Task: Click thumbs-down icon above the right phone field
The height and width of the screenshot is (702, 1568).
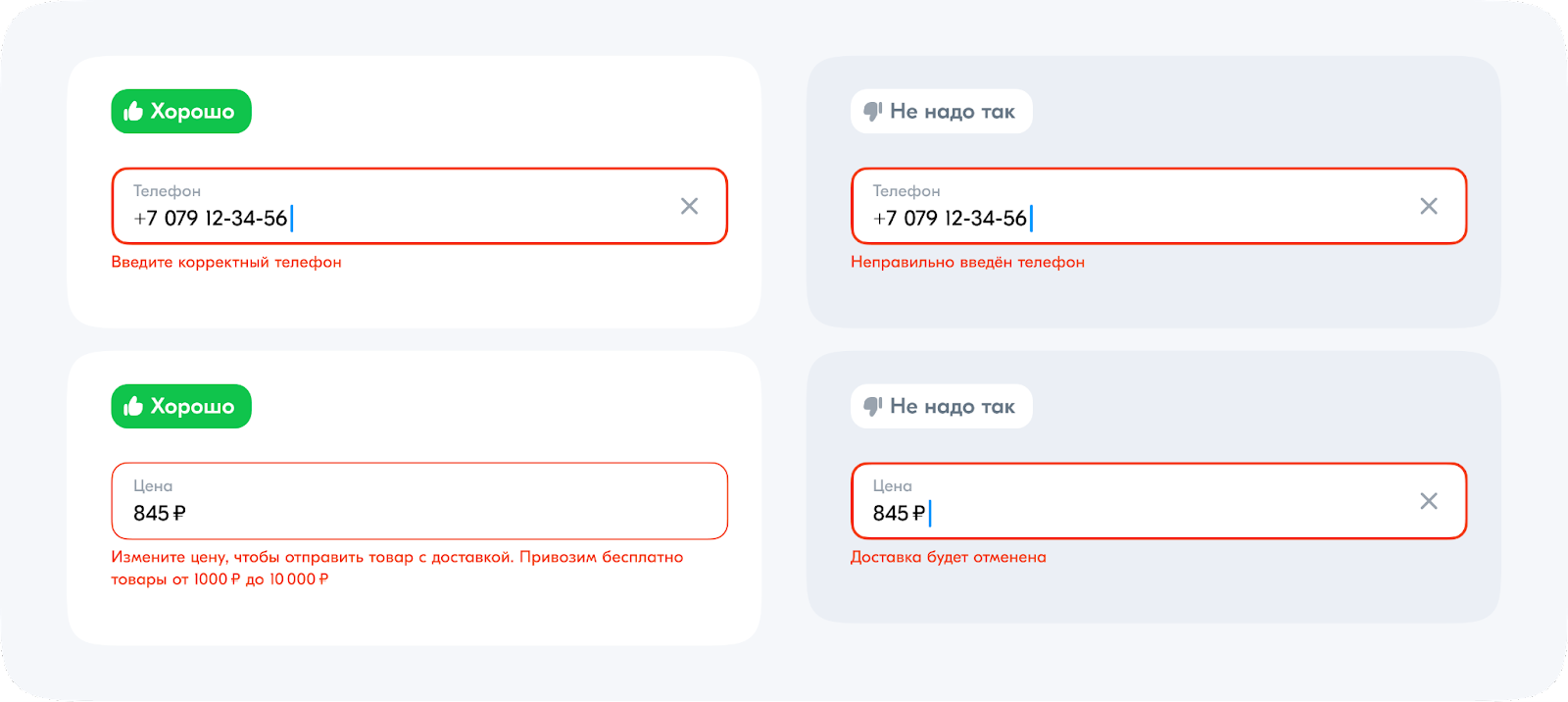Action: coord(872,112)
